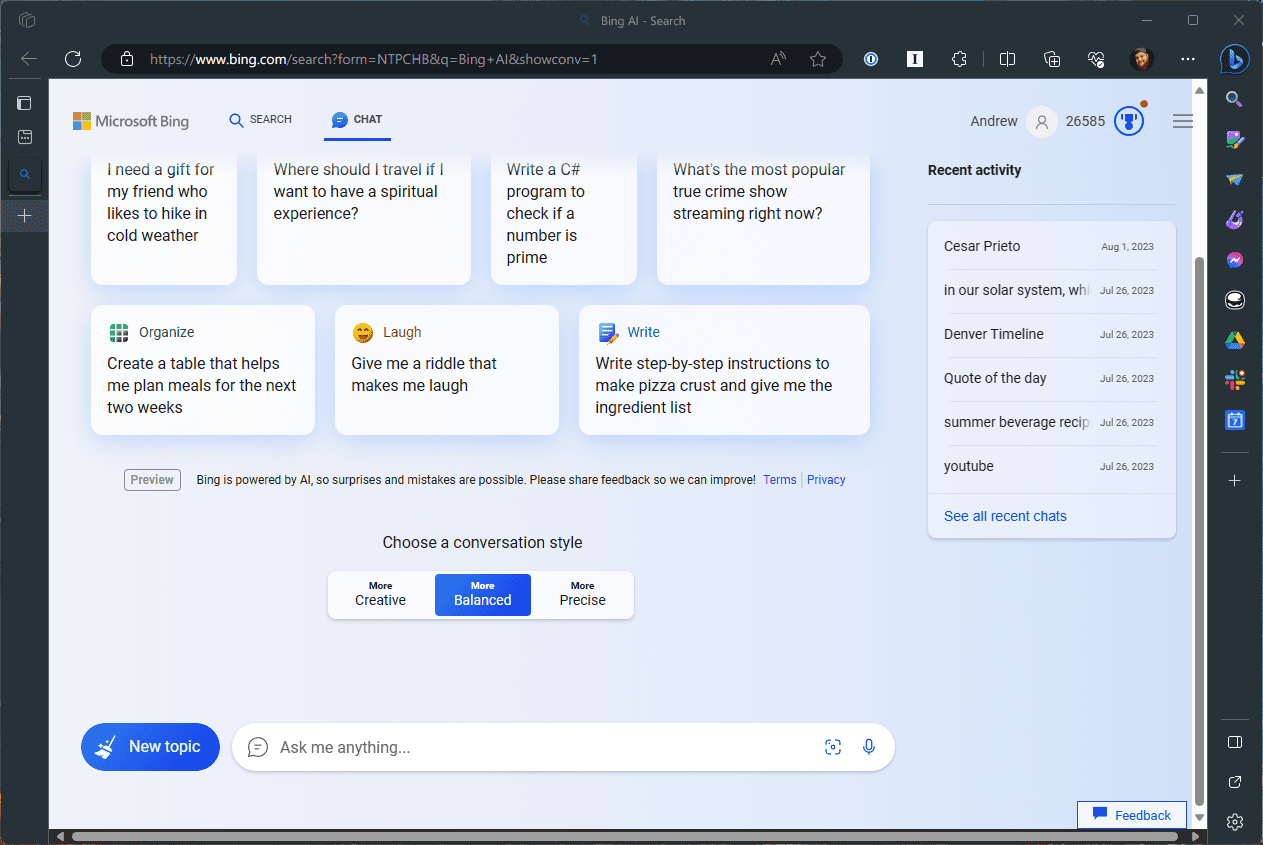Open the Cesar Prieto recent chat
The width and height of the screenshot is (1263, 845).
(x=1050, y=246)
